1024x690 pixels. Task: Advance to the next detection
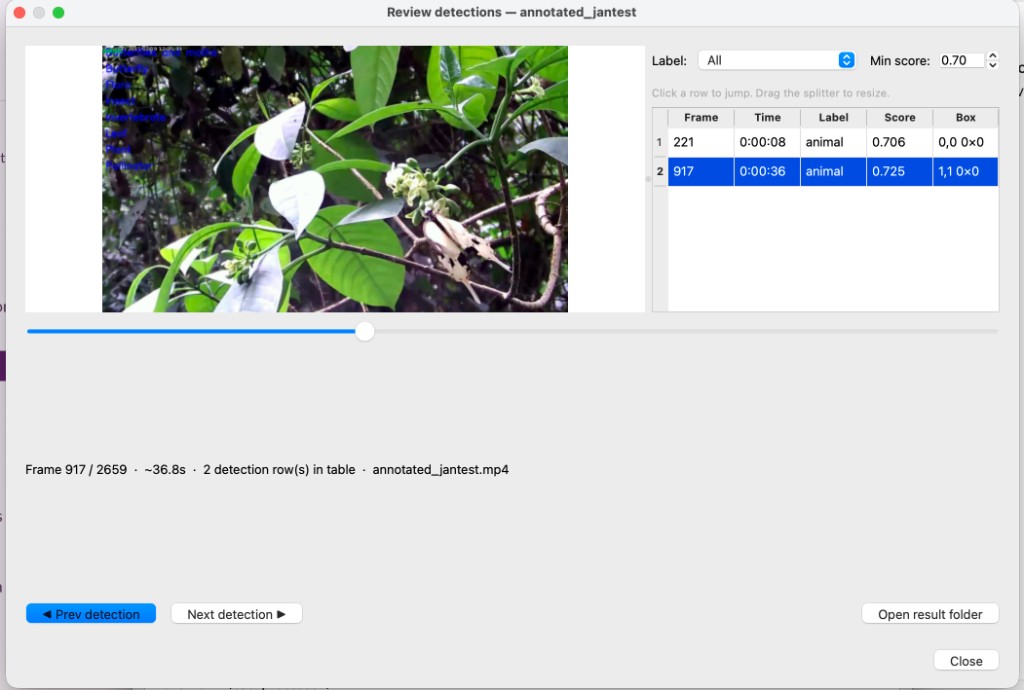(236, 613)
